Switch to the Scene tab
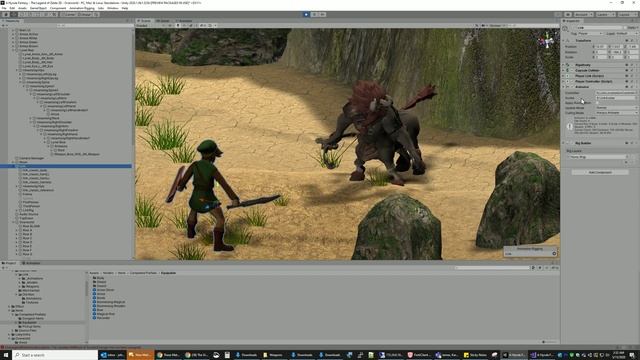Screen dimensions: 640x360 pyautogui.click(x=144, y=20)
